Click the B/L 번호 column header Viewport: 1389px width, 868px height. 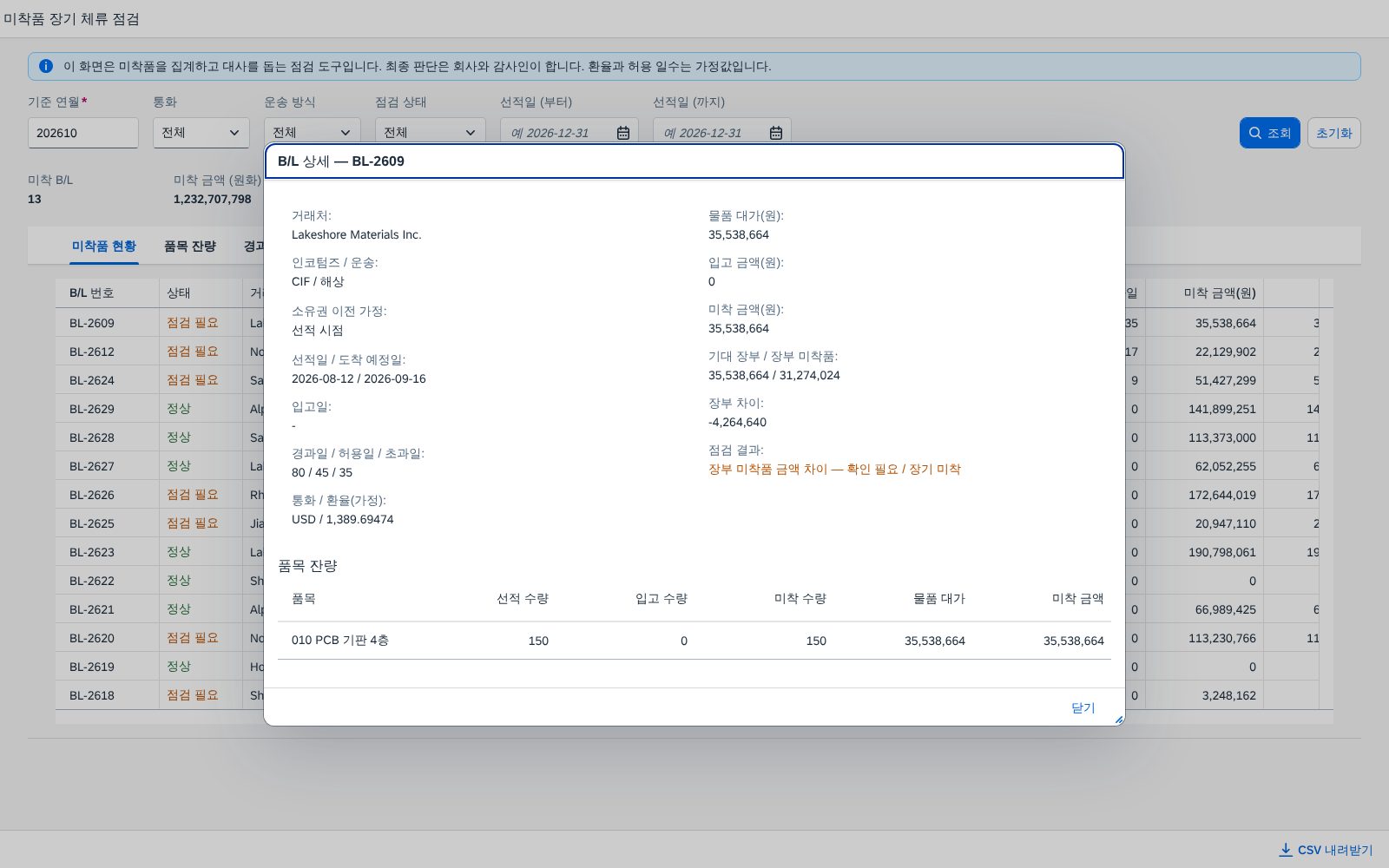pos(108,293)
